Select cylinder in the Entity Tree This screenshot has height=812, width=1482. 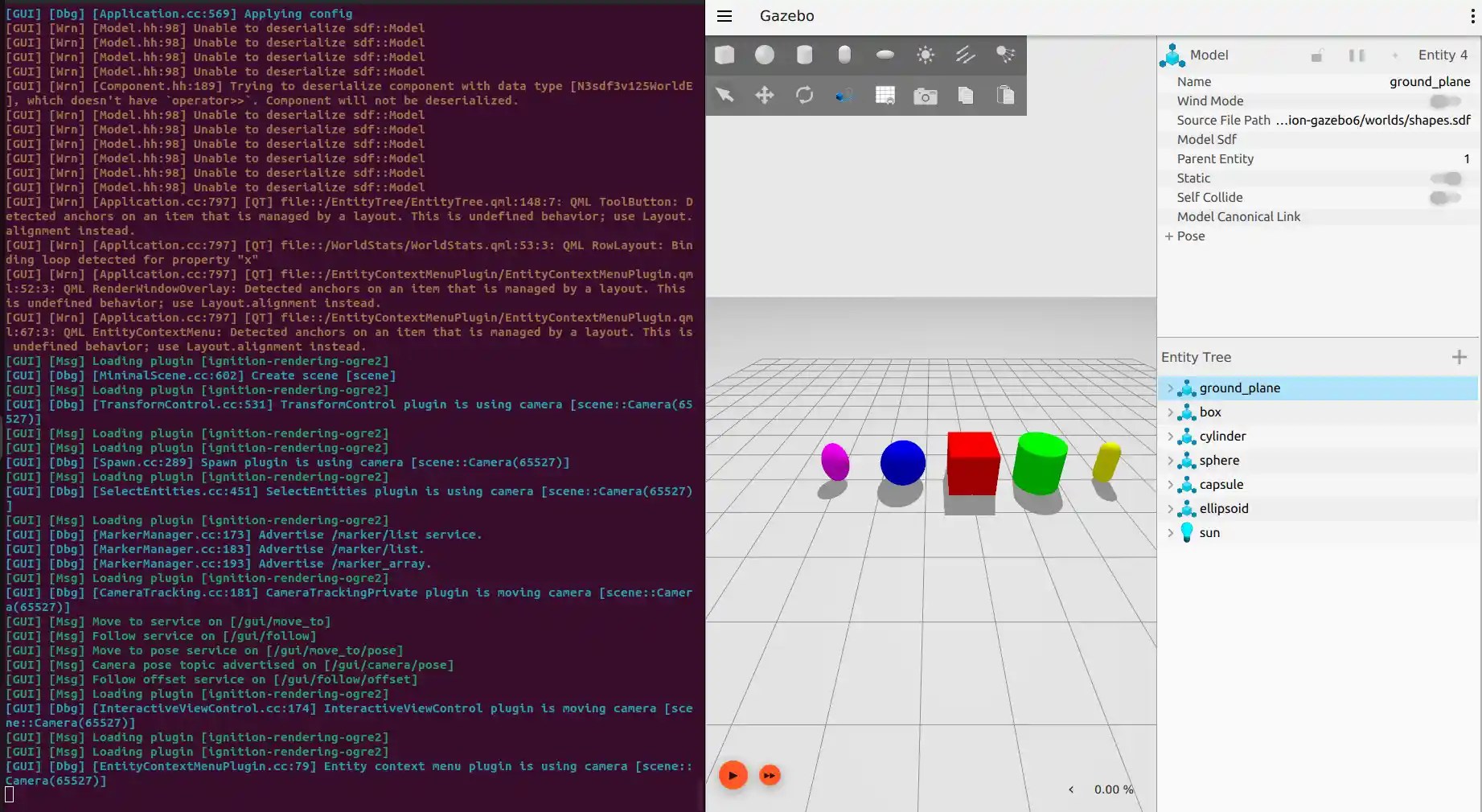(x=1318, y=437)
